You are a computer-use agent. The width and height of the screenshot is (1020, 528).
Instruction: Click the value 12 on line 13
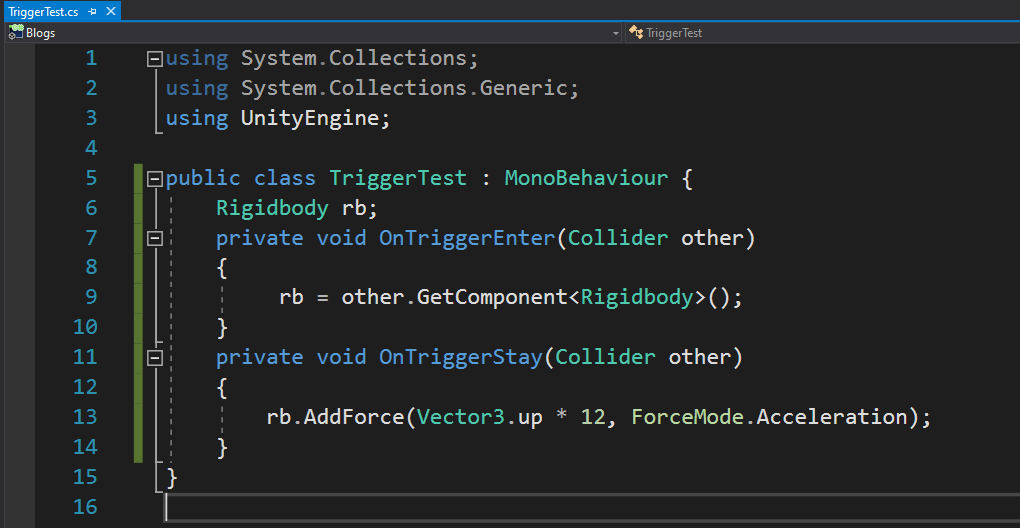tap(593, 417)
